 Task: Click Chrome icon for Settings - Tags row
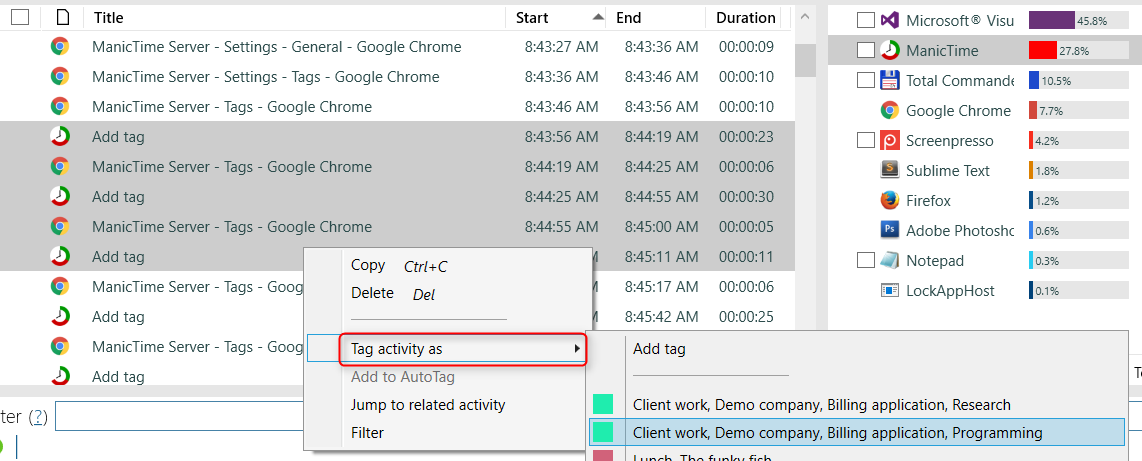tap(60, 77)
